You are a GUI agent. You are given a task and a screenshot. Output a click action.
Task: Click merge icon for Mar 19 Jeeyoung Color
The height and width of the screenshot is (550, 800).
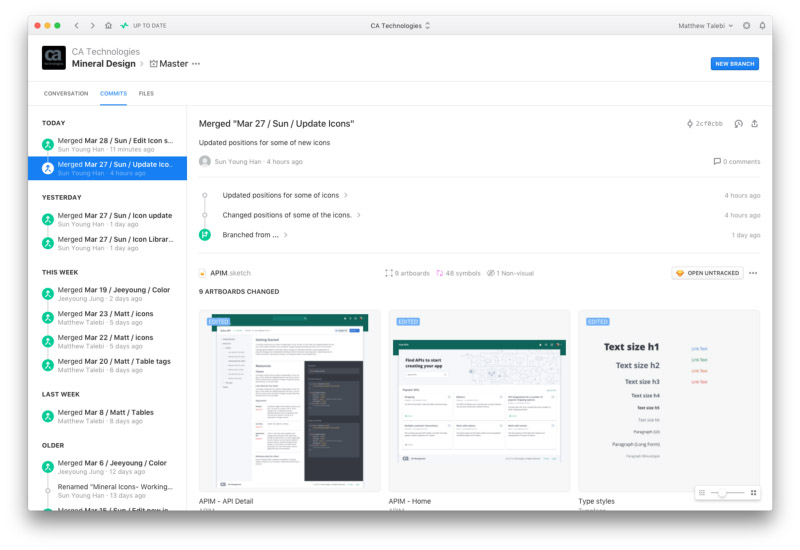(x=48, y=294)
